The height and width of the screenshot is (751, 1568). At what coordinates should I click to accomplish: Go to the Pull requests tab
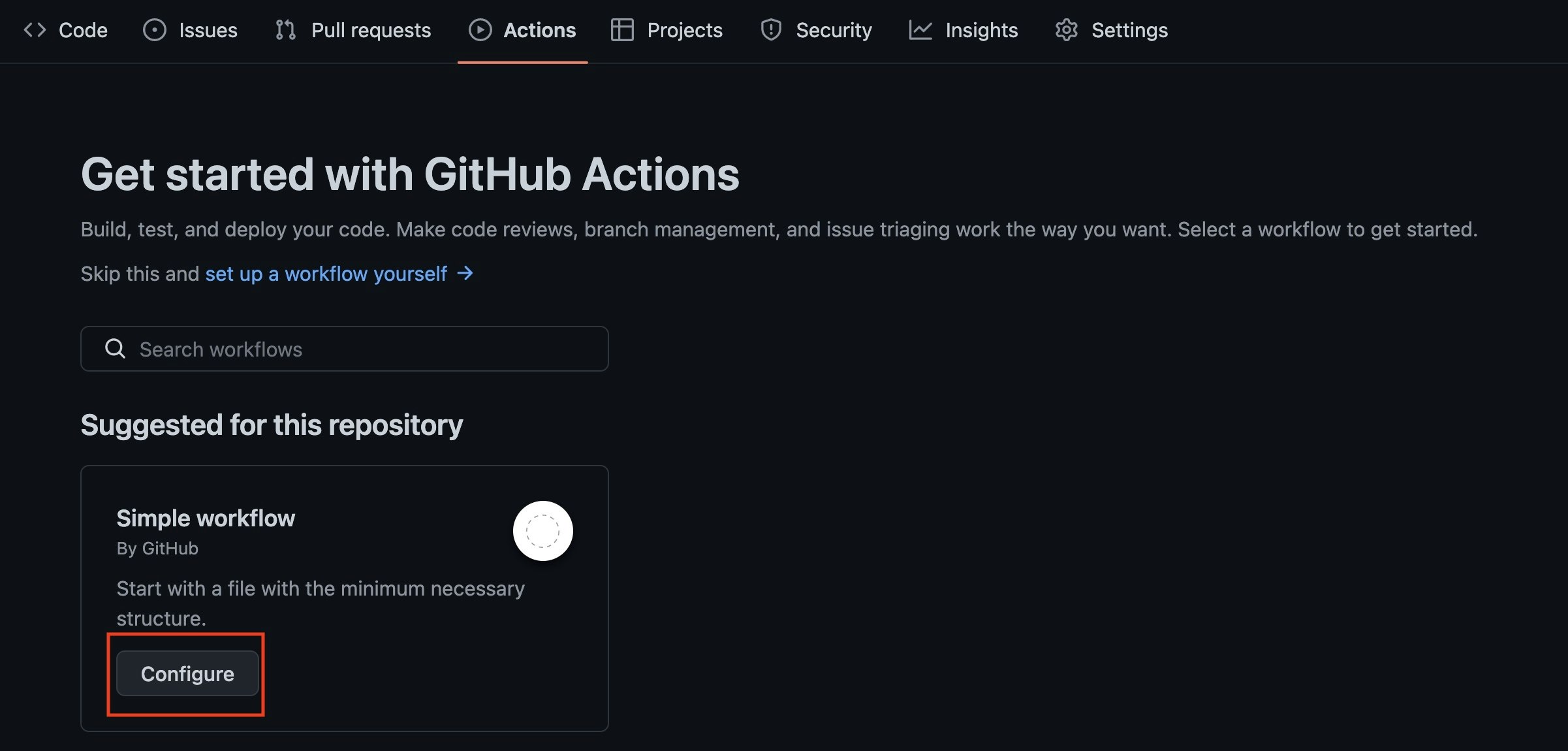(371, 30)
